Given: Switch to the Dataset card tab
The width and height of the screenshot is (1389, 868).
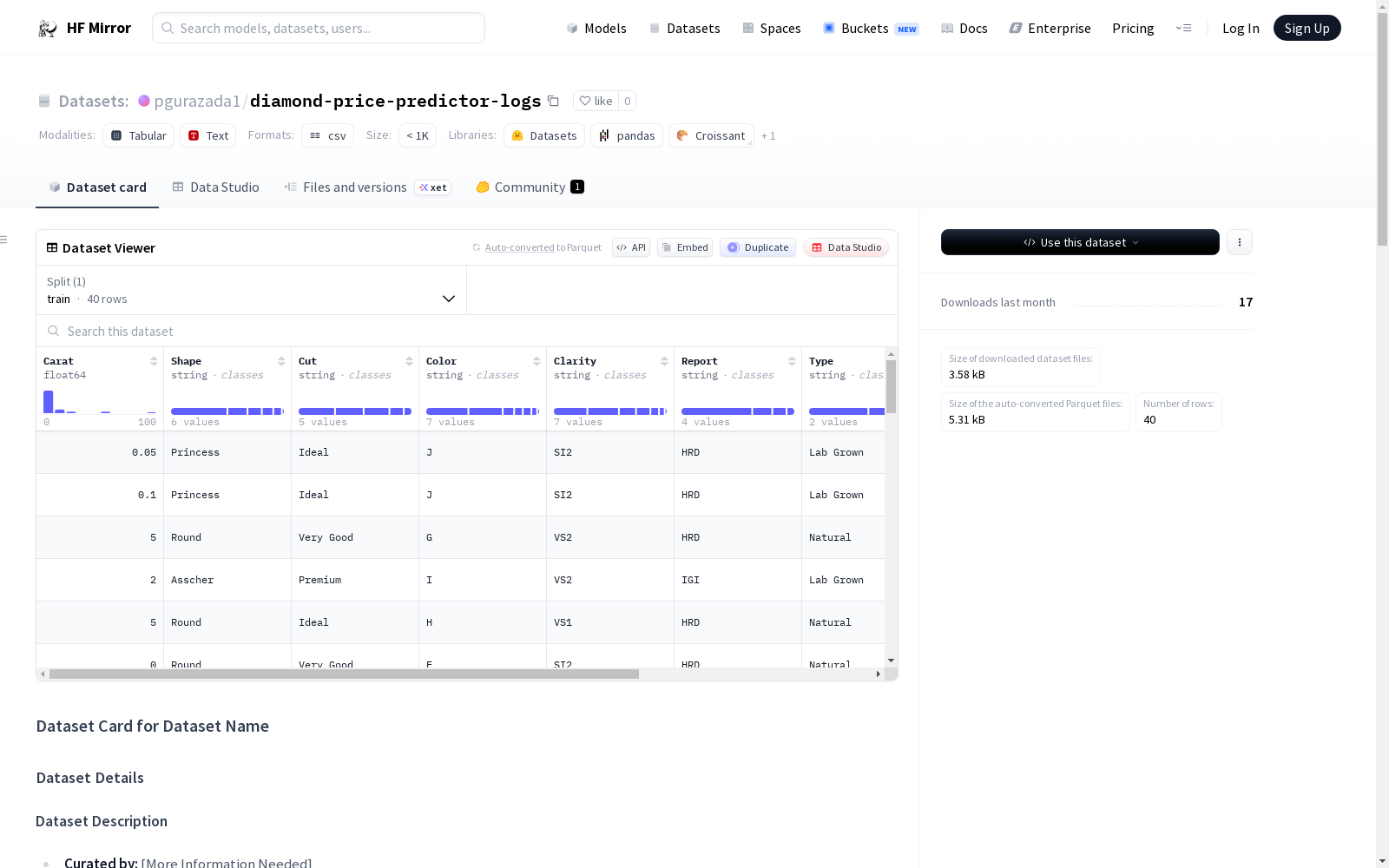Looking at the screenshot, I should point(97,187).
